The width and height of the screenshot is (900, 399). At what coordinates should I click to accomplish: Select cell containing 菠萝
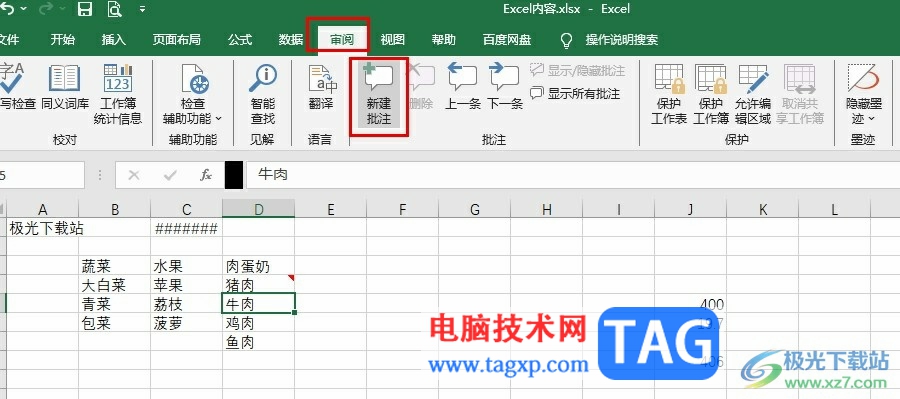(187, 323)
